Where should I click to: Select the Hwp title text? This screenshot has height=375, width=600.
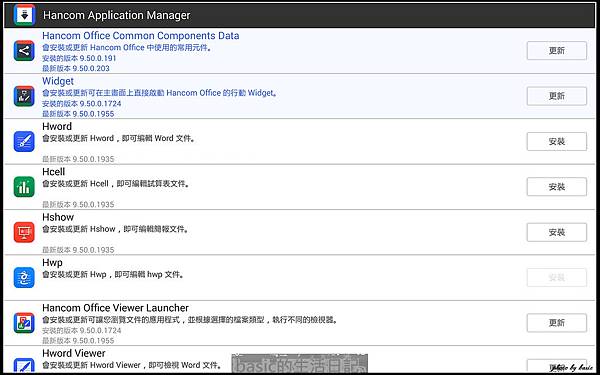tap(52, 262)
